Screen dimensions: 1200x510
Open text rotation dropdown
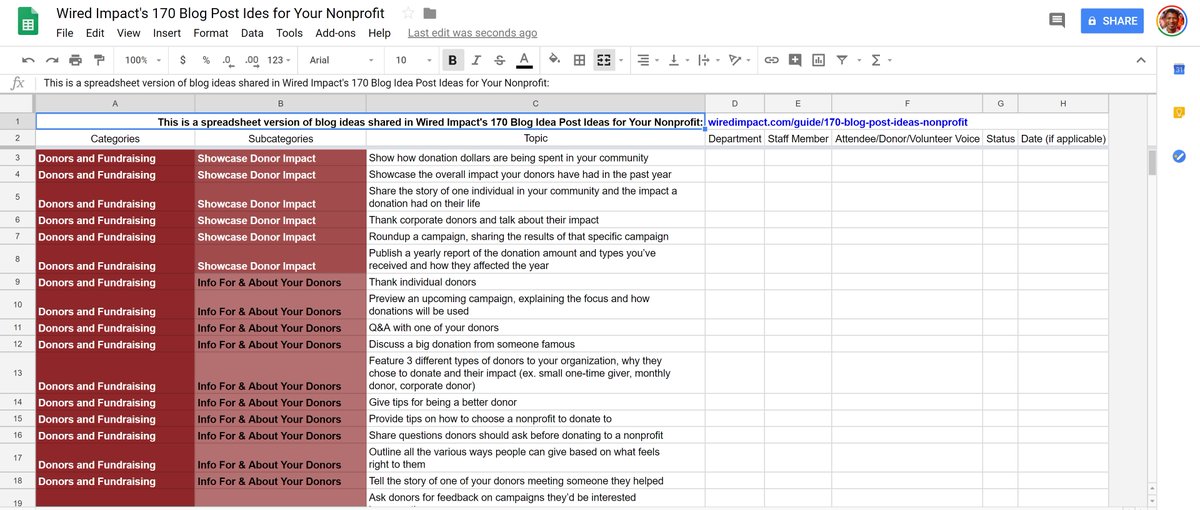click(739, 60)
